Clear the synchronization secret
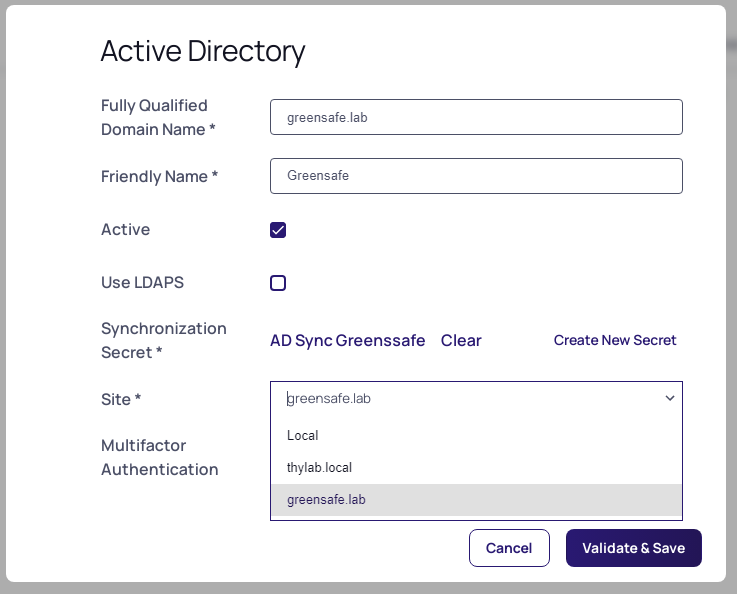Image resolution: width=737 pixels, height=594 pixels. (461, 340)
